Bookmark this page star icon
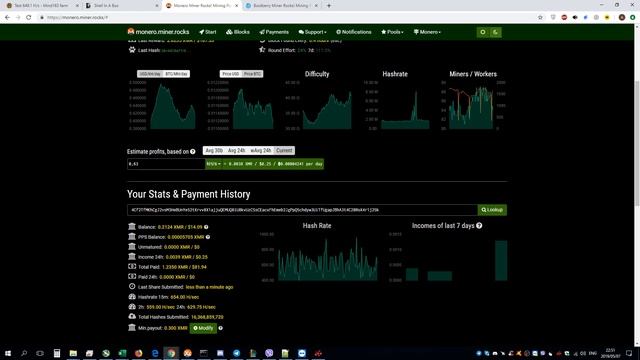The width and height of the screenshot is (640, 360). [x=540, y=18]
